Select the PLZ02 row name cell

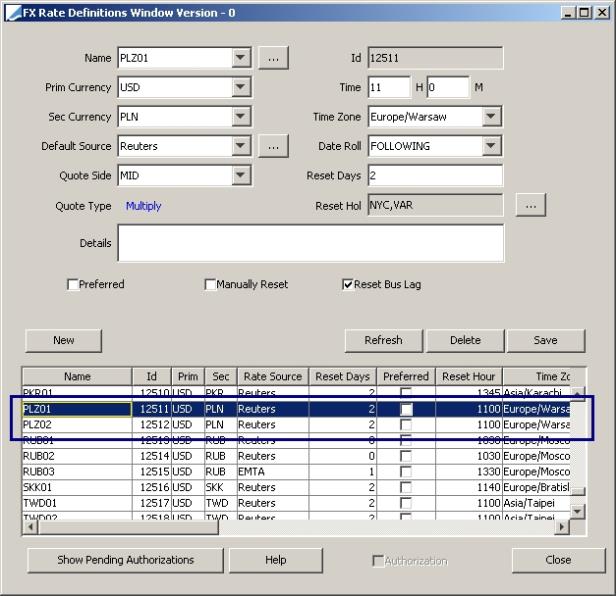[77, 425]
